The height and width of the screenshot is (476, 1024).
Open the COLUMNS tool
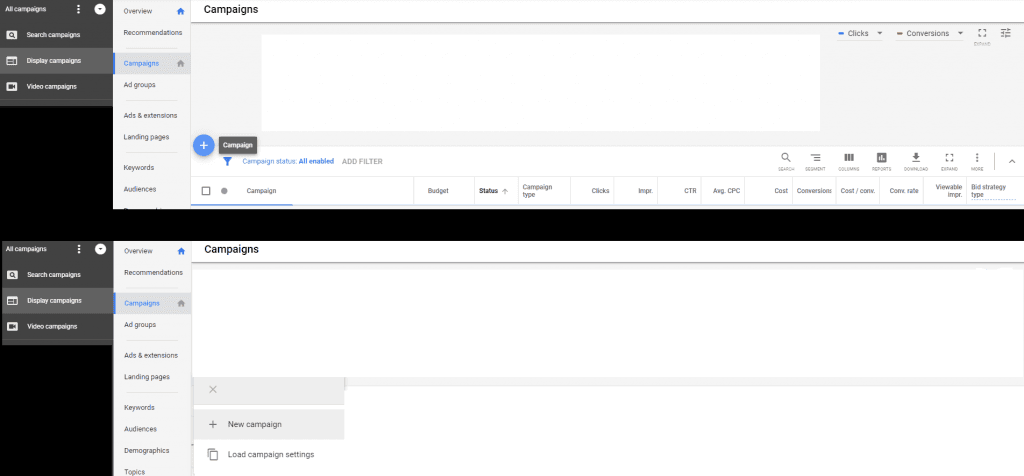coord(848,158)
